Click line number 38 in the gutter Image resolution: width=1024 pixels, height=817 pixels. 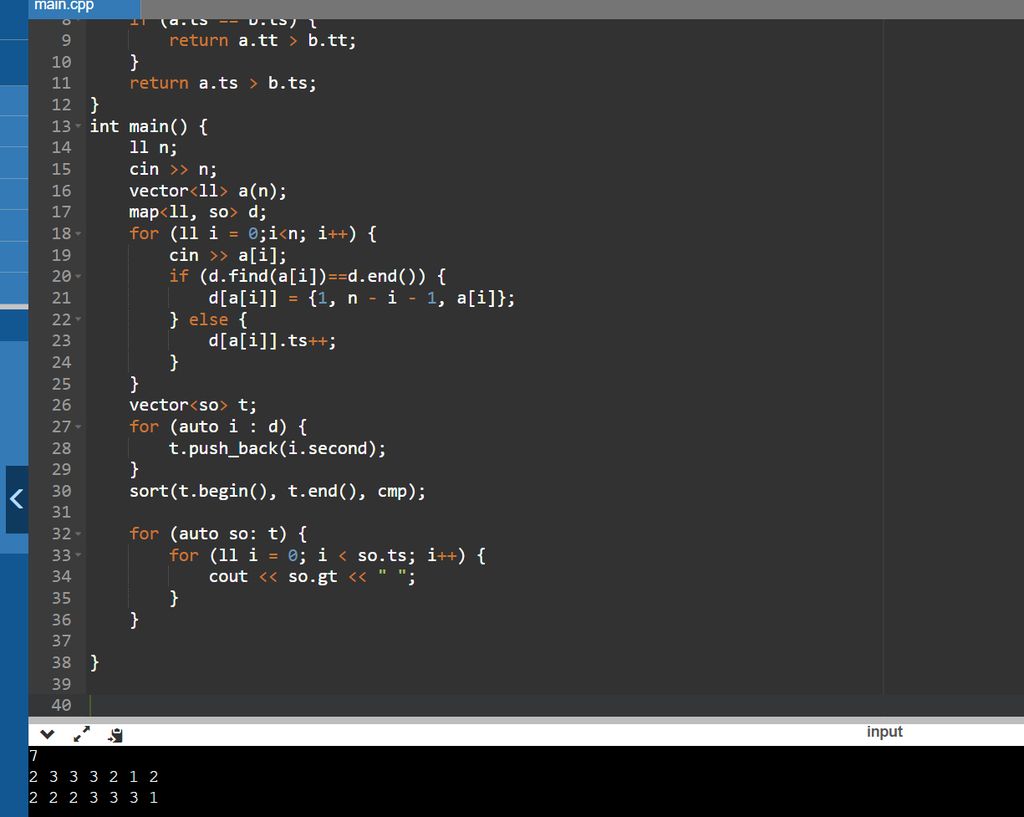61,662
